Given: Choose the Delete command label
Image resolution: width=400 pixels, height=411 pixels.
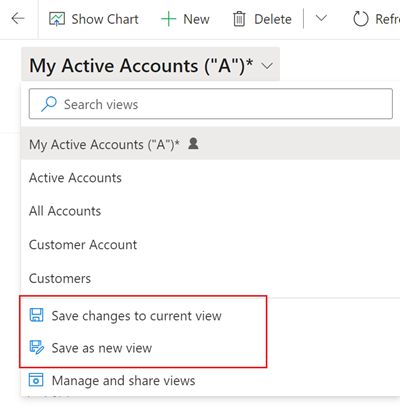Looking at the screenshot, I should pos(273,19).
